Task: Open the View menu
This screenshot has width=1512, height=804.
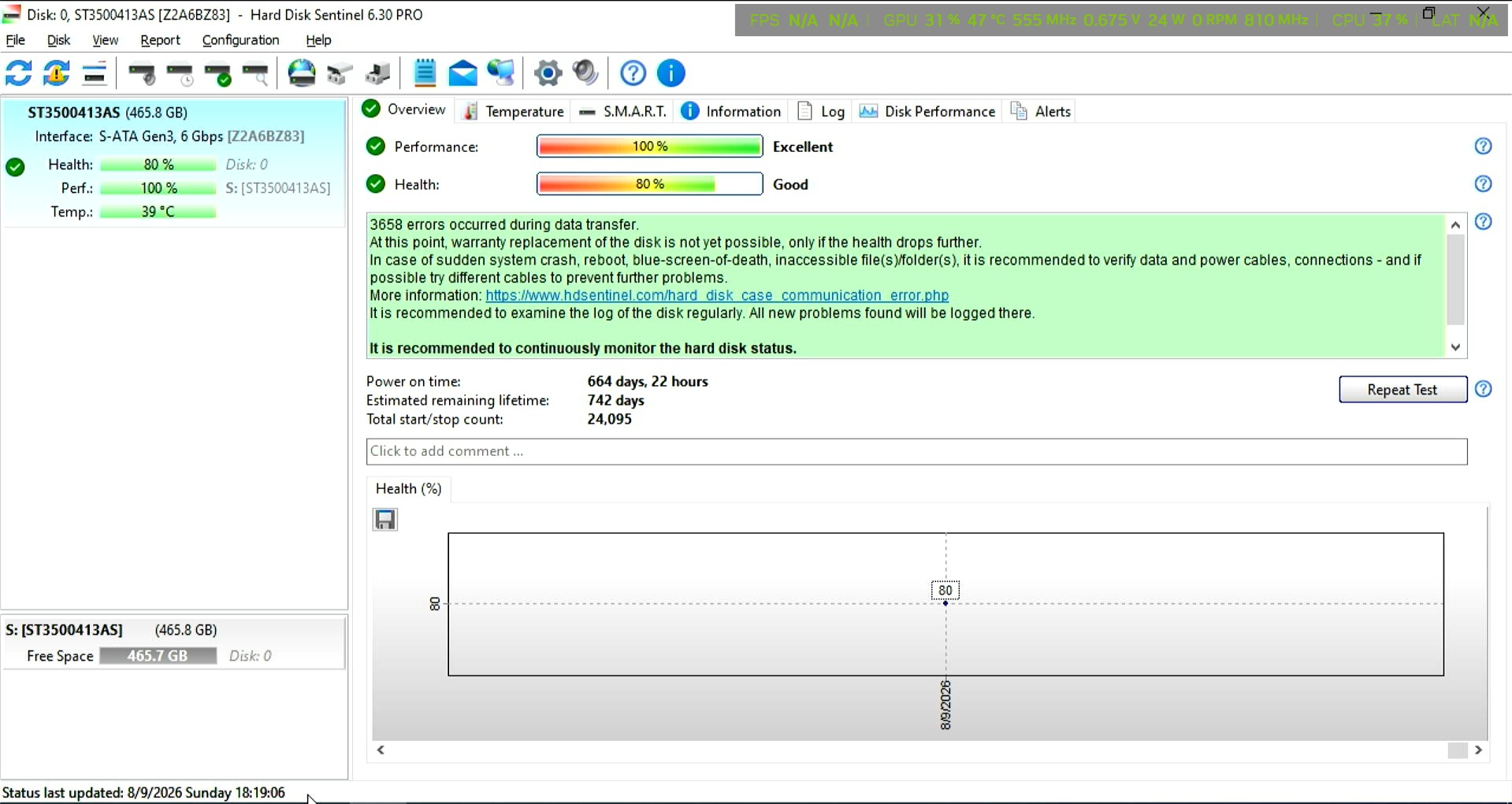Action: coord(105,40)
